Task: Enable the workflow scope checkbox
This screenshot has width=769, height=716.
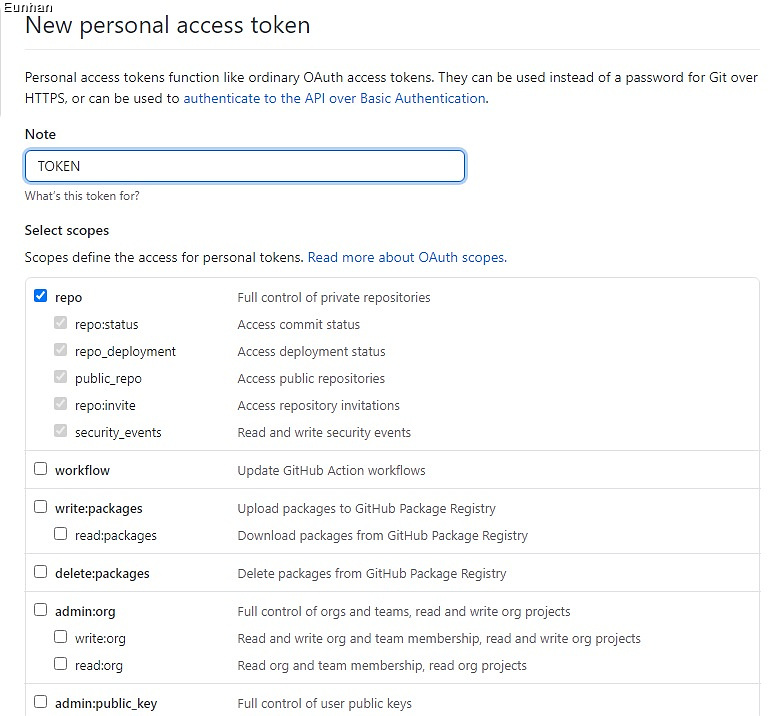Action: pos(41,469)
